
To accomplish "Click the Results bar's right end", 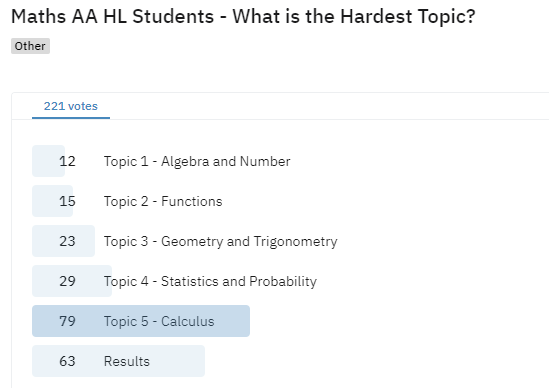I will (x=202, y=361).
